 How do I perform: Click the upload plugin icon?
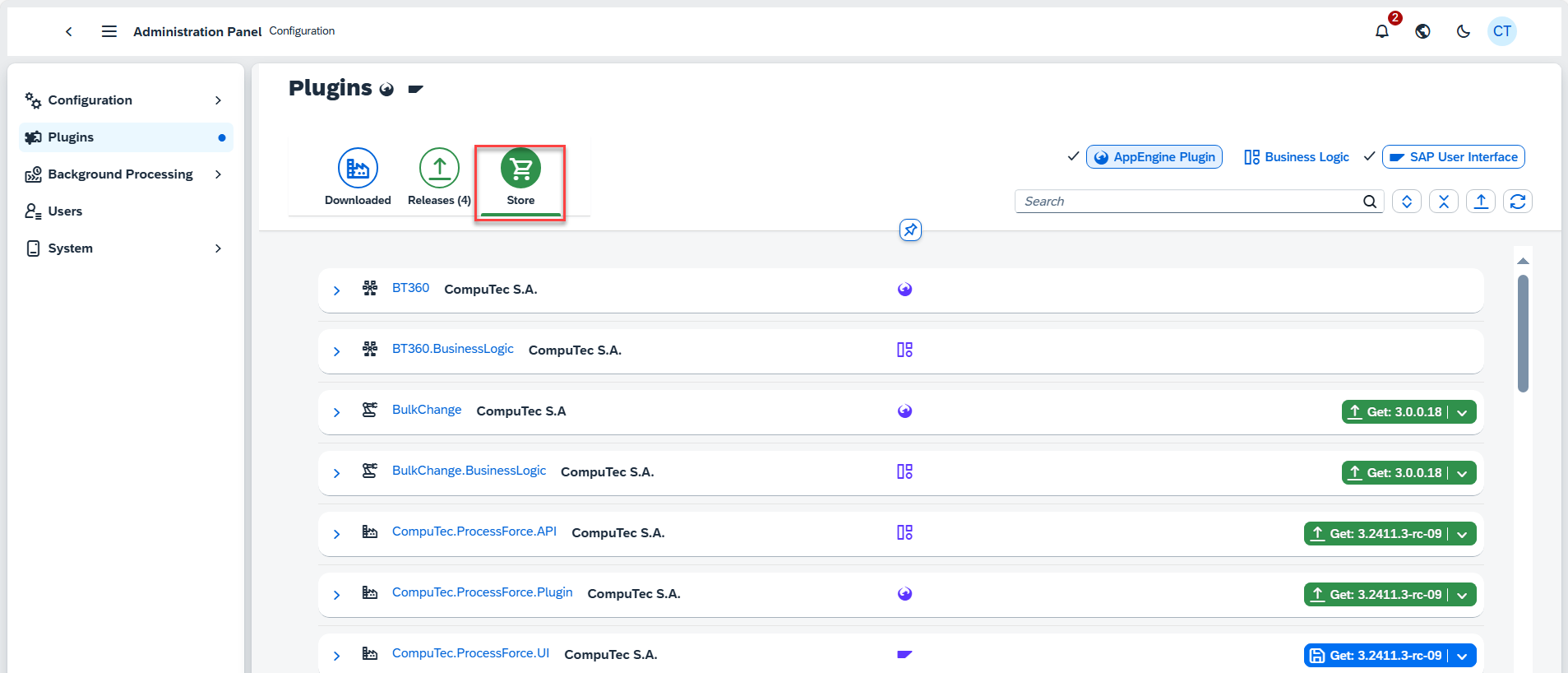pyautogui.click(x=1480, y=202)
